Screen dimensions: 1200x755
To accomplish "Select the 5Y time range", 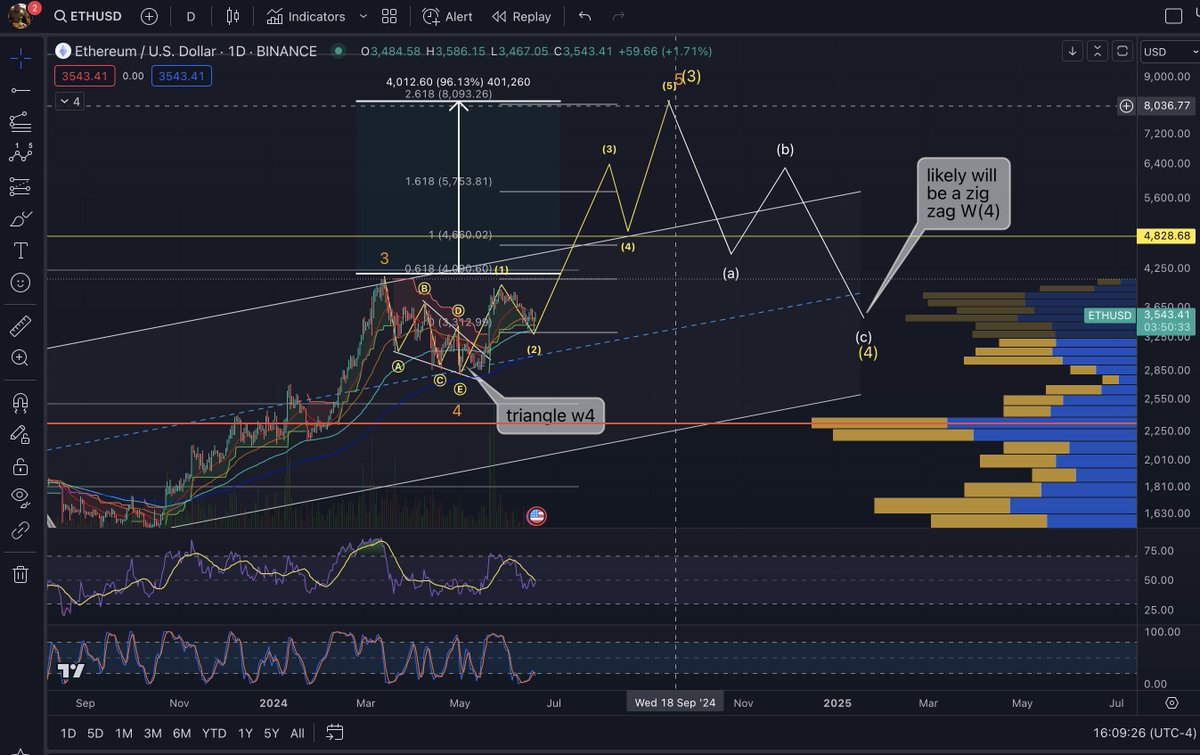I will coord(271,733).
